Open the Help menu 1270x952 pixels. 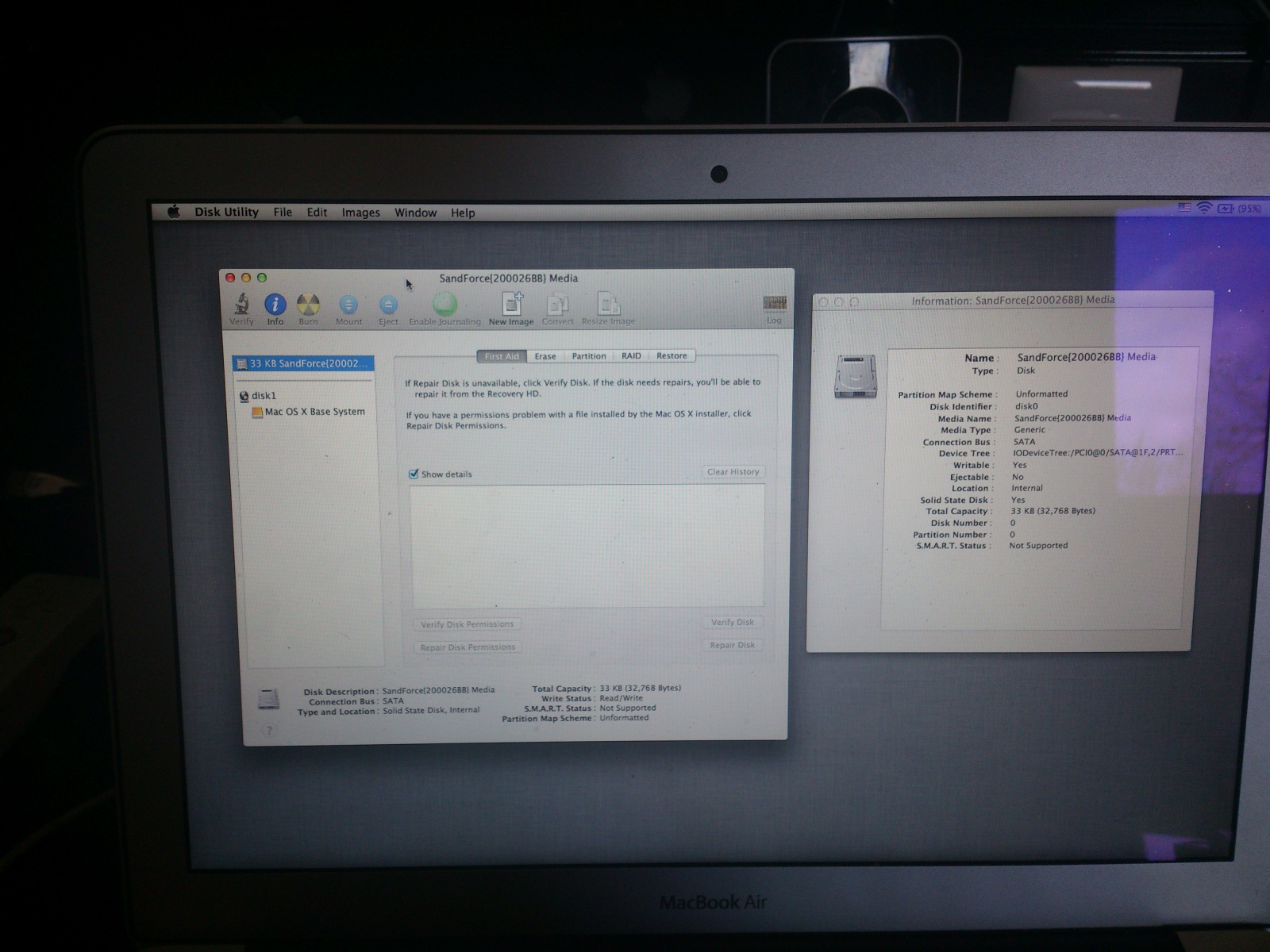[x=463, y=213]
